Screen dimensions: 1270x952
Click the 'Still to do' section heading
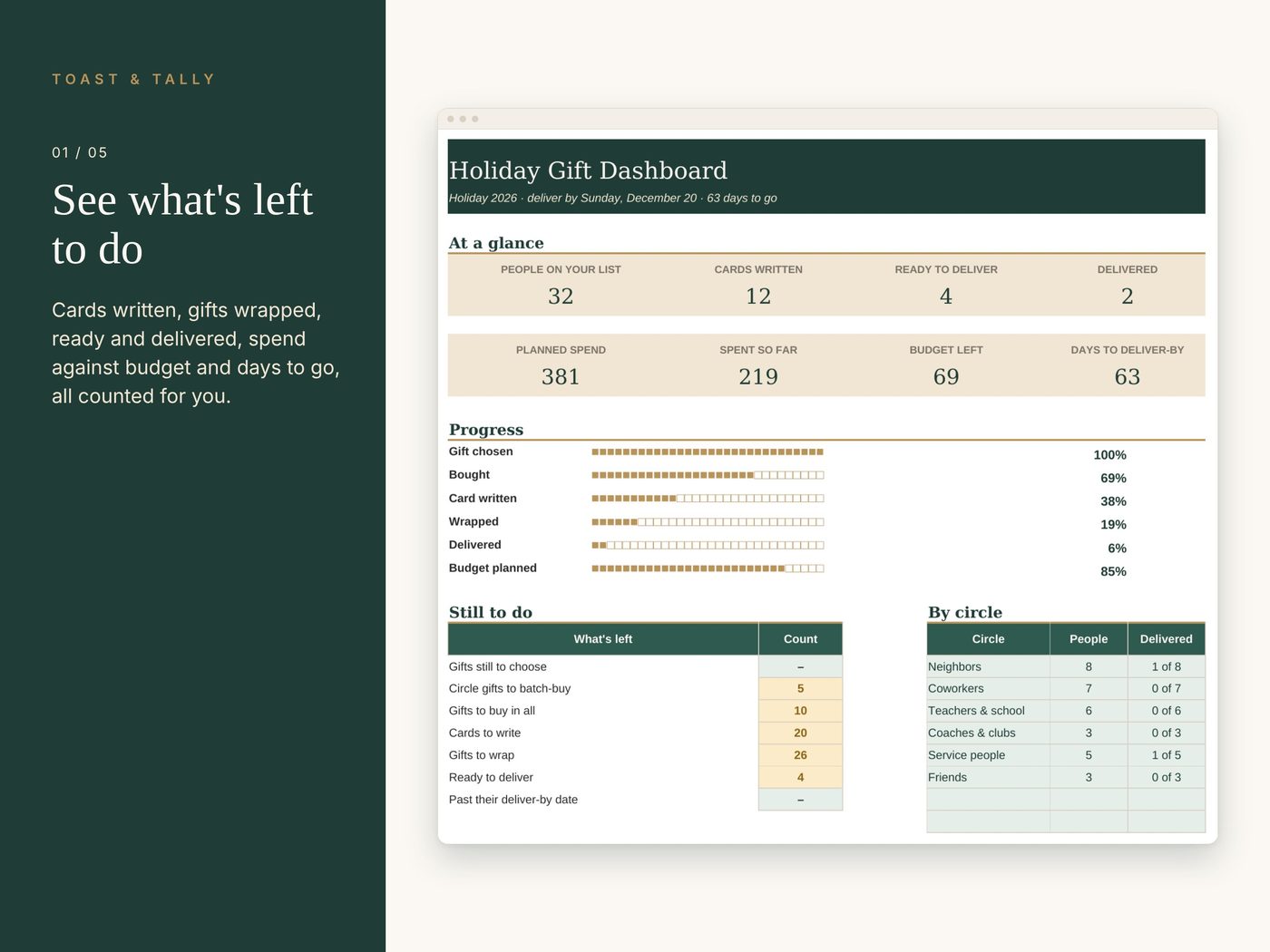491,612
